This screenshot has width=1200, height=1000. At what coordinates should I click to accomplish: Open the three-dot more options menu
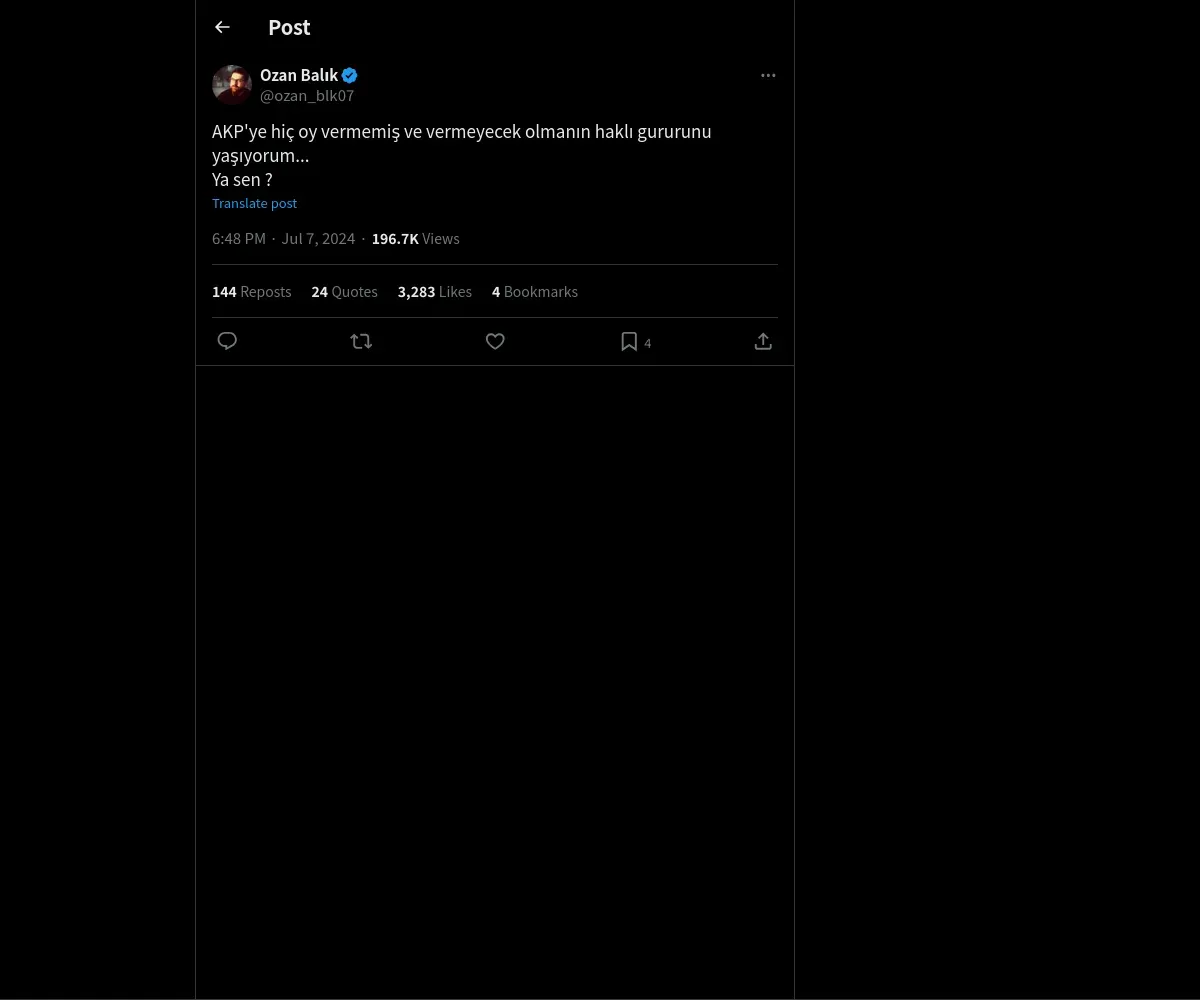(768, 75)
